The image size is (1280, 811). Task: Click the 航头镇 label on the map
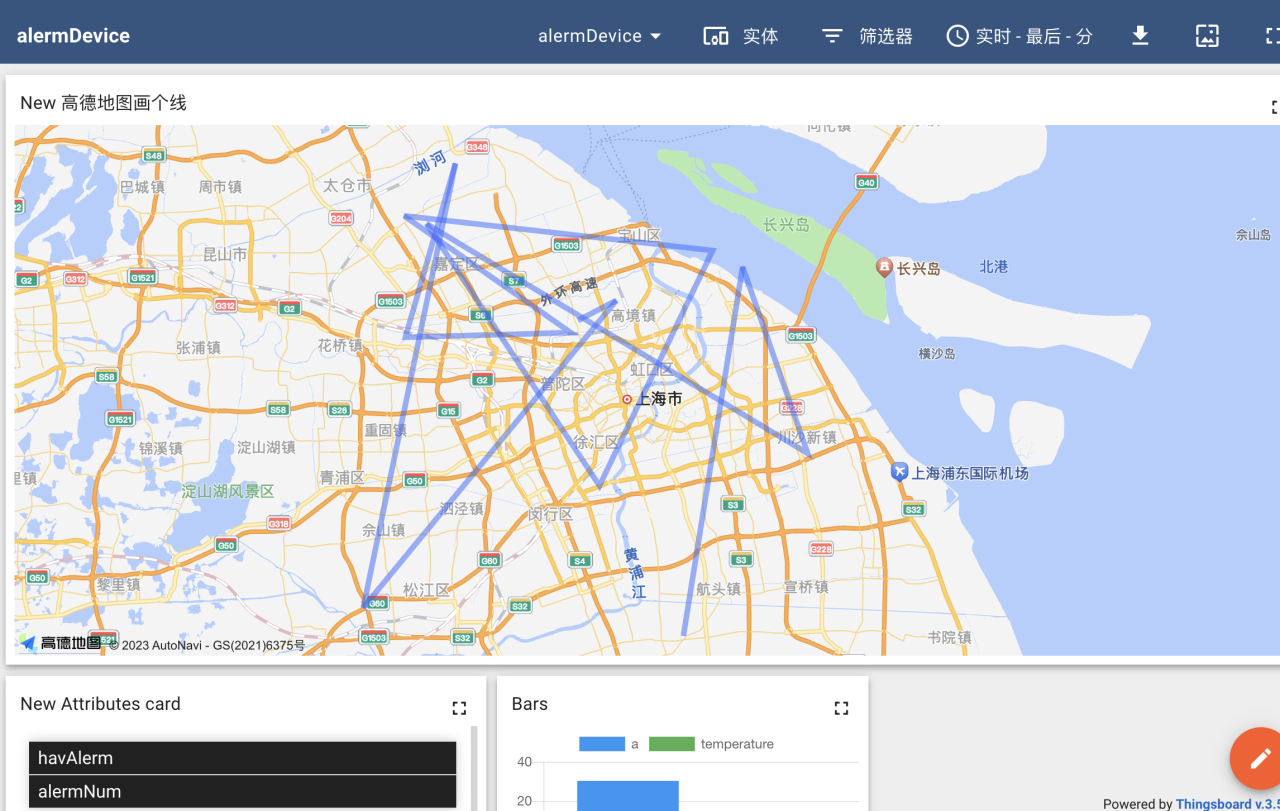(718, 589)
